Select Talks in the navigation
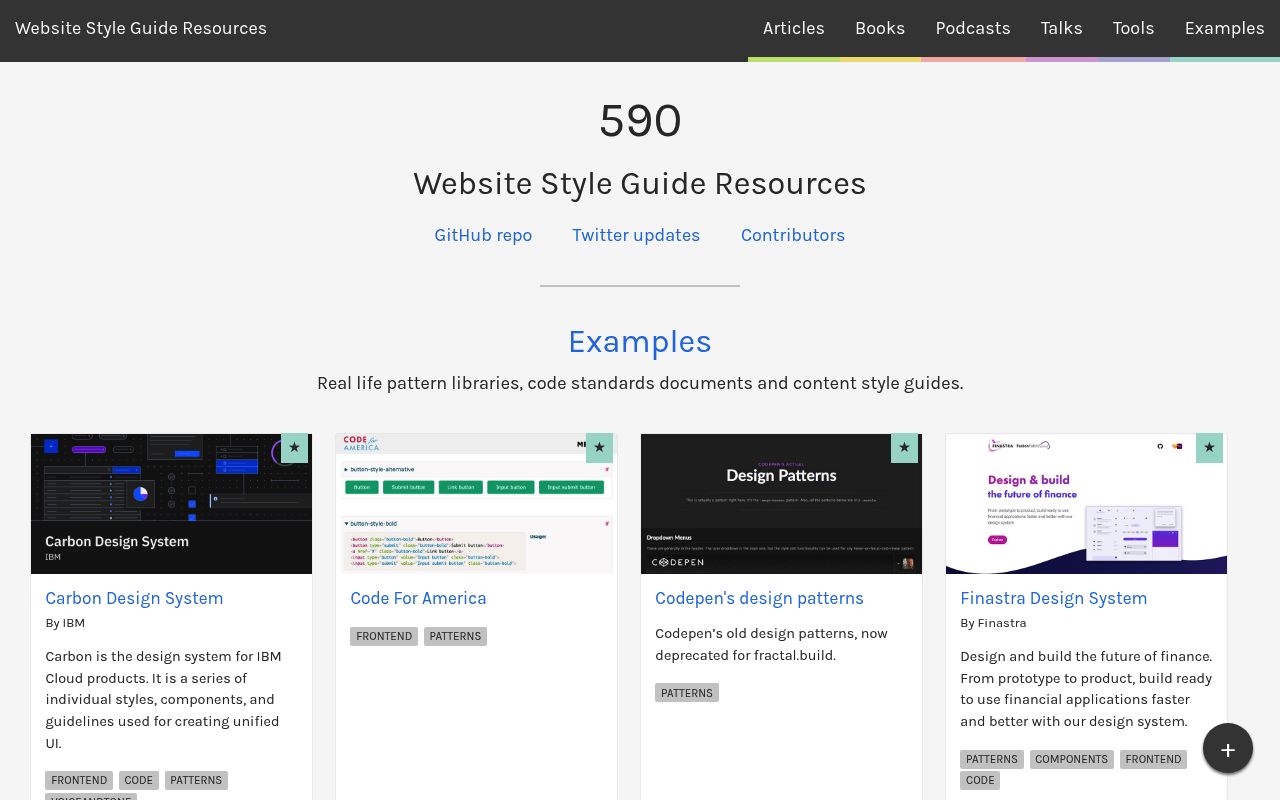The height and width of the screenshot is (800, 1280). pos(1061,28)
